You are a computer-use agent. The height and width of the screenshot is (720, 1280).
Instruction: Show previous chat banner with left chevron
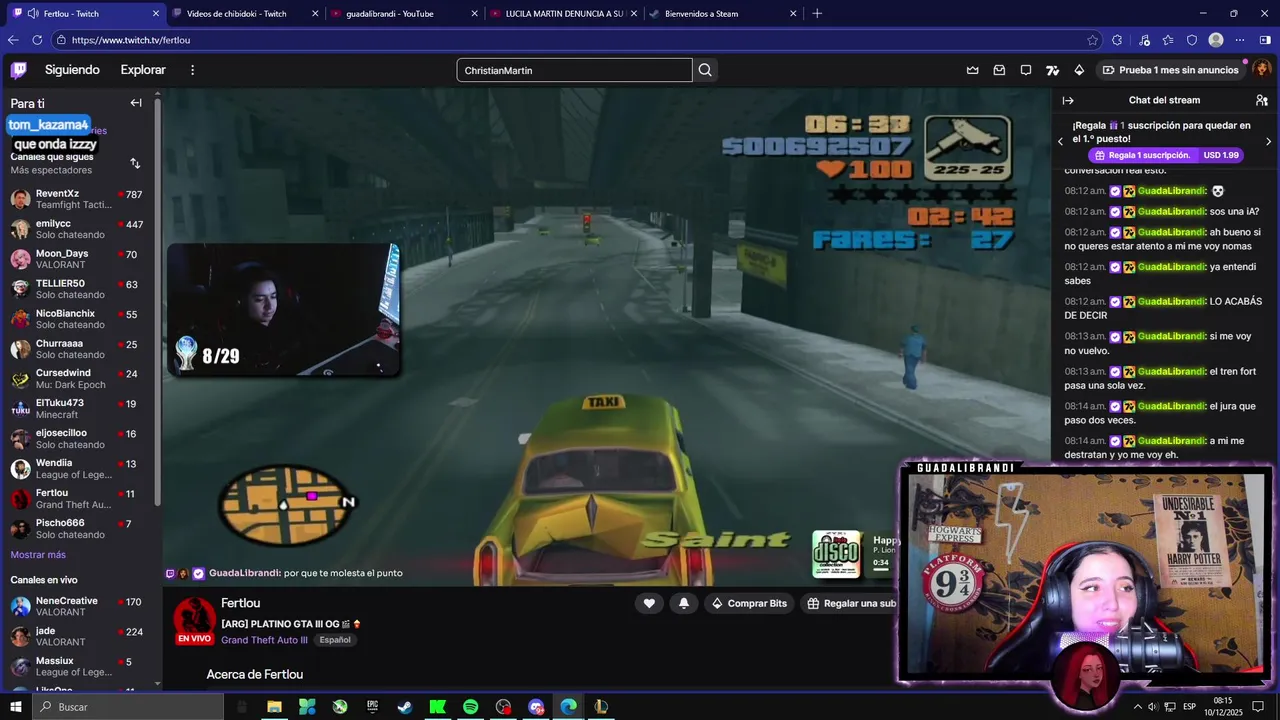[x=1061, y=141]
